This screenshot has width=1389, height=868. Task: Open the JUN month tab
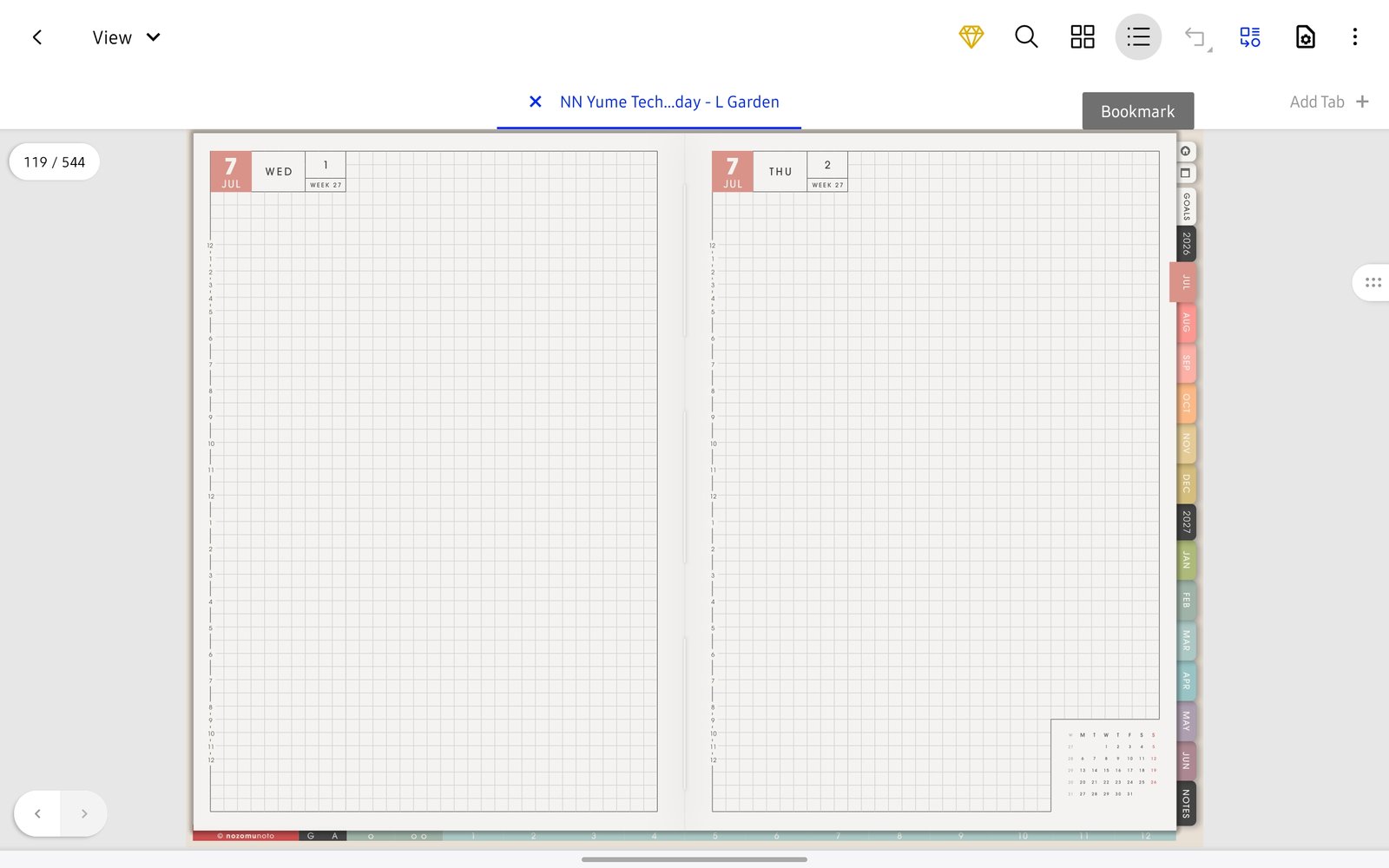(x=1187, y=760)
